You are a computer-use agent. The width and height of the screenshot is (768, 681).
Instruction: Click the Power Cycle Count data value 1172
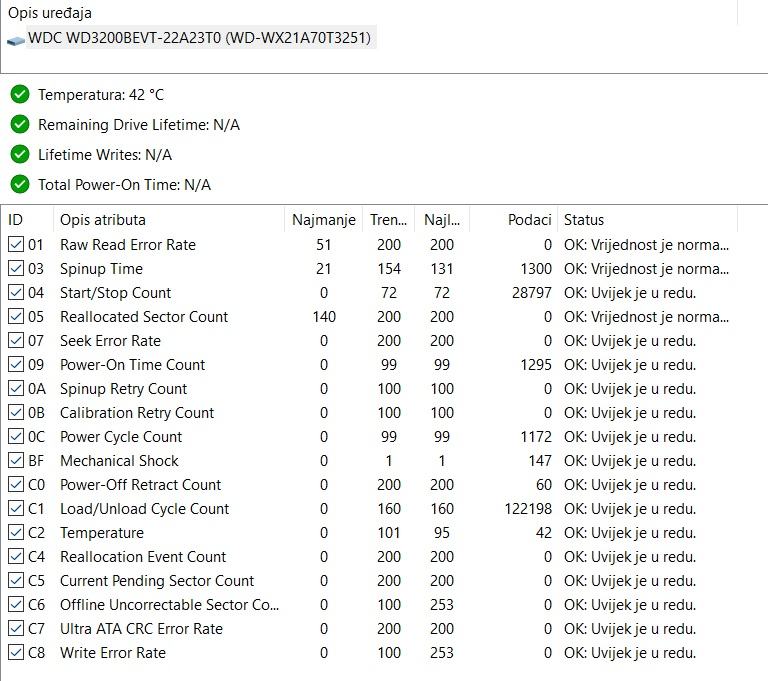click(536, 437)
